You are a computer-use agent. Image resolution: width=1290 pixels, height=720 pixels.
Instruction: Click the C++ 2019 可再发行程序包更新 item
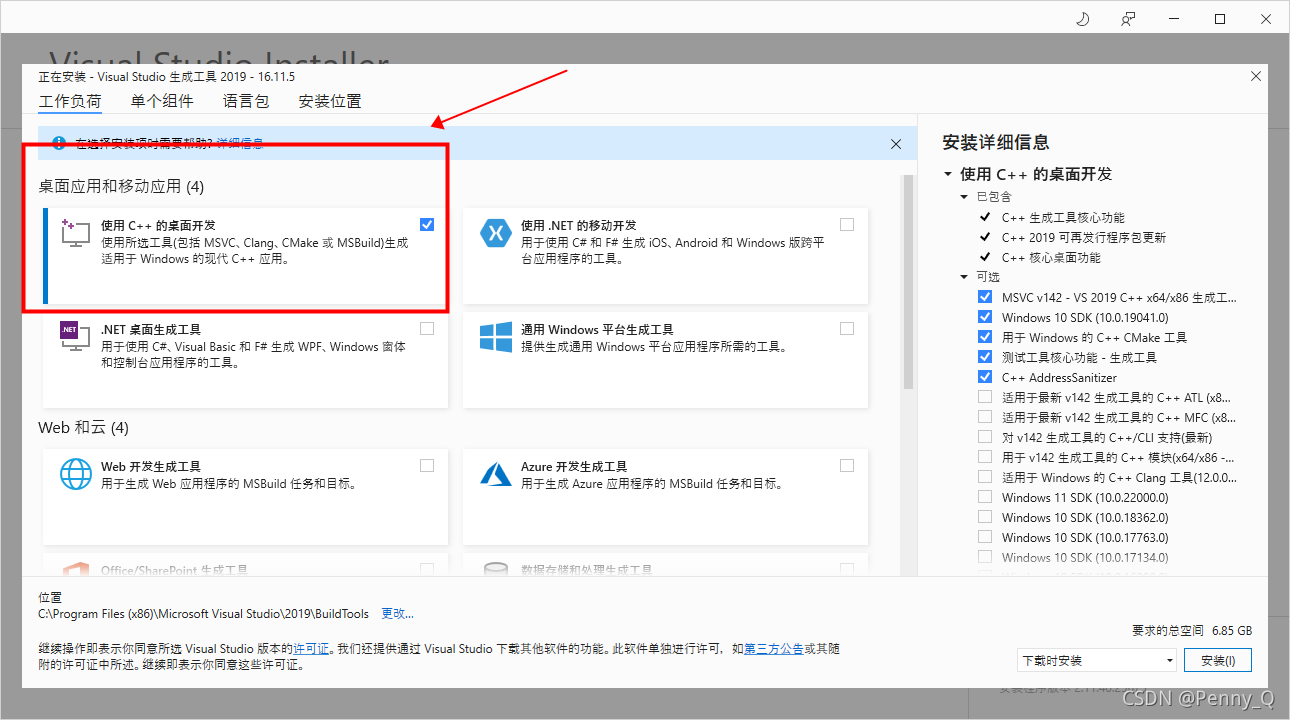(x=1084, y=237)
